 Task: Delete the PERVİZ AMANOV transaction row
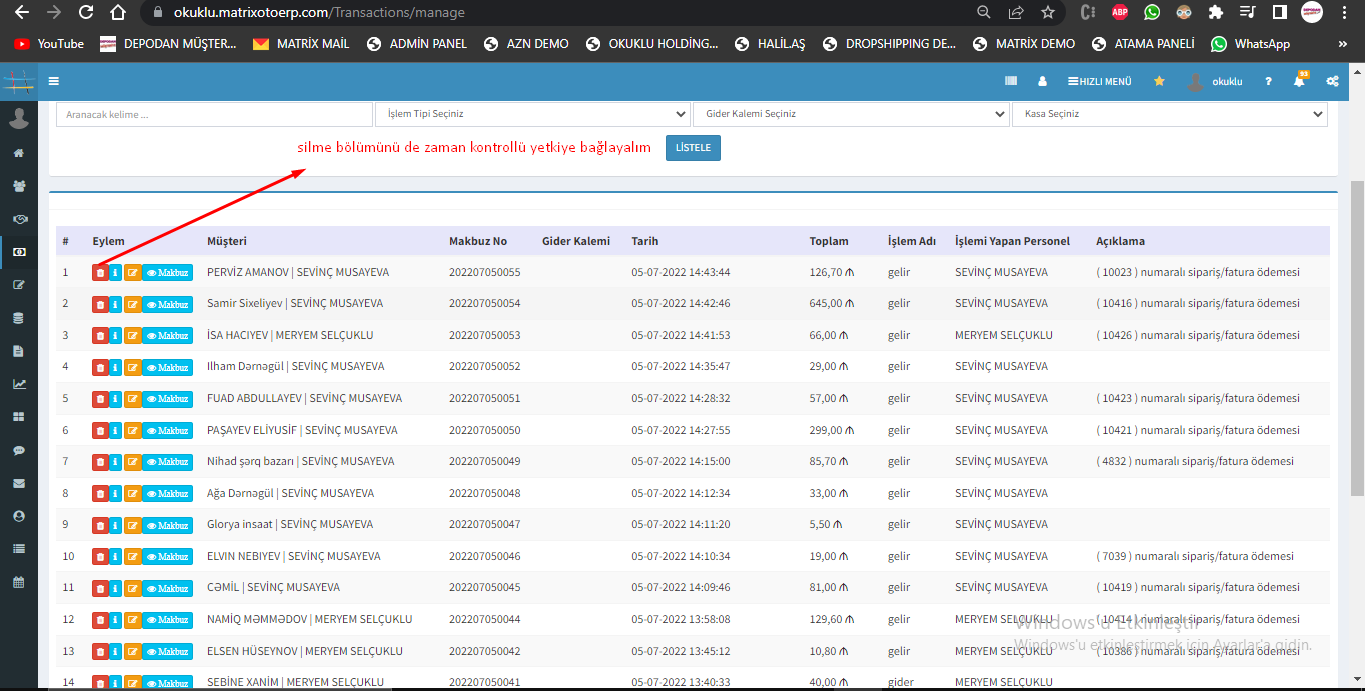(x=100, y=272)
